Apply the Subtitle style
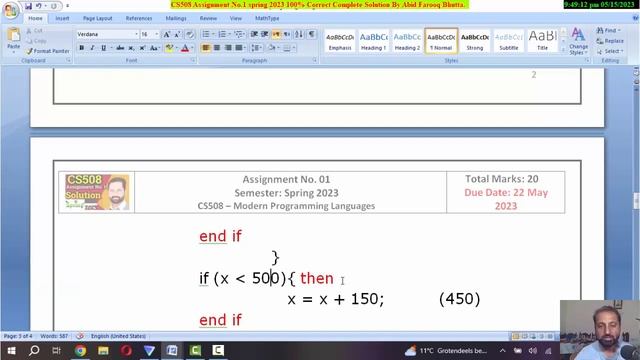This screenshot has height=360, width=640. (509, 41)
